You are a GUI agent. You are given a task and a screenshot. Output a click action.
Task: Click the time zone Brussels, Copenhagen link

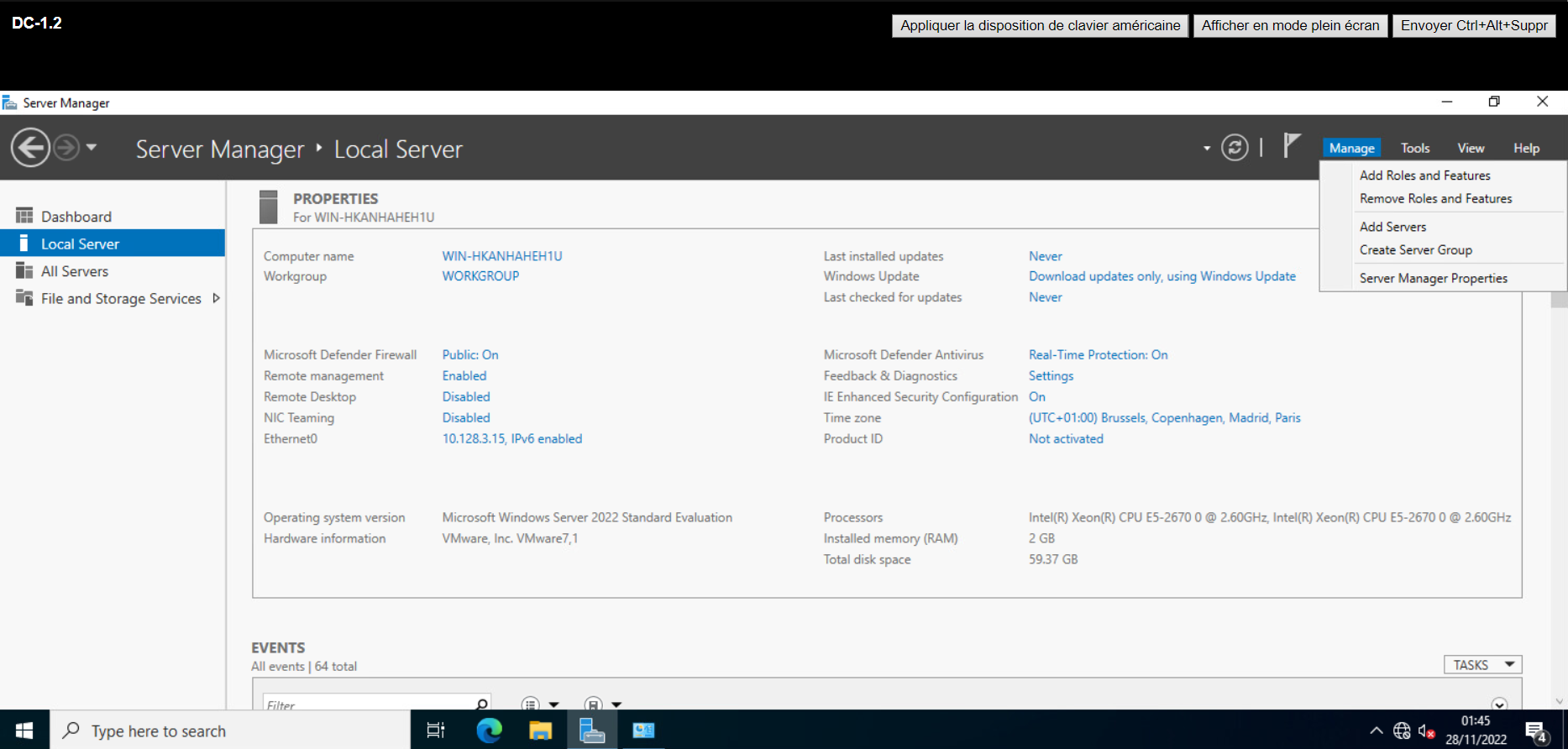click(x=1165, y=418)
